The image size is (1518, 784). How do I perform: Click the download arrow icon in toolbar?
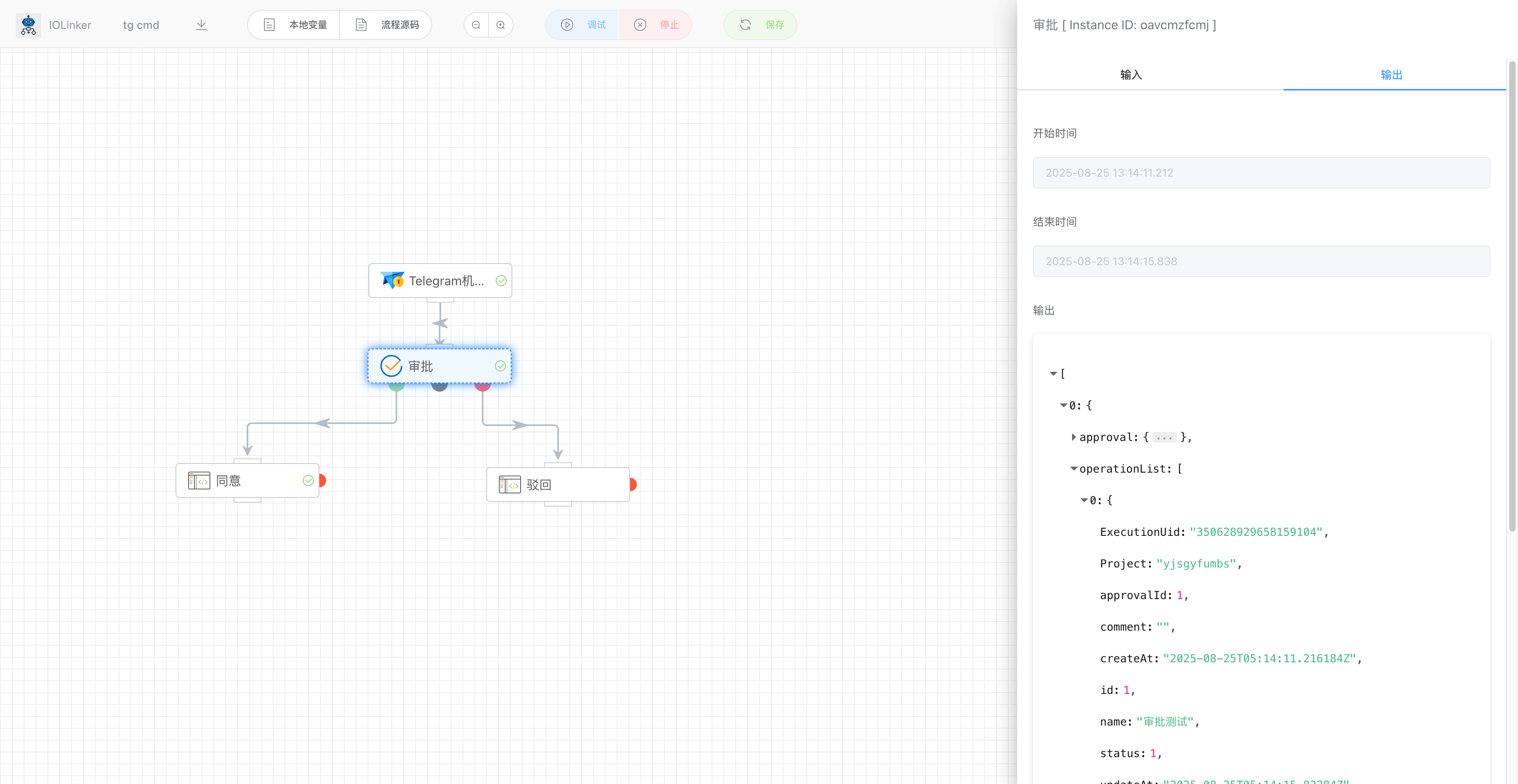pos(201,25)
